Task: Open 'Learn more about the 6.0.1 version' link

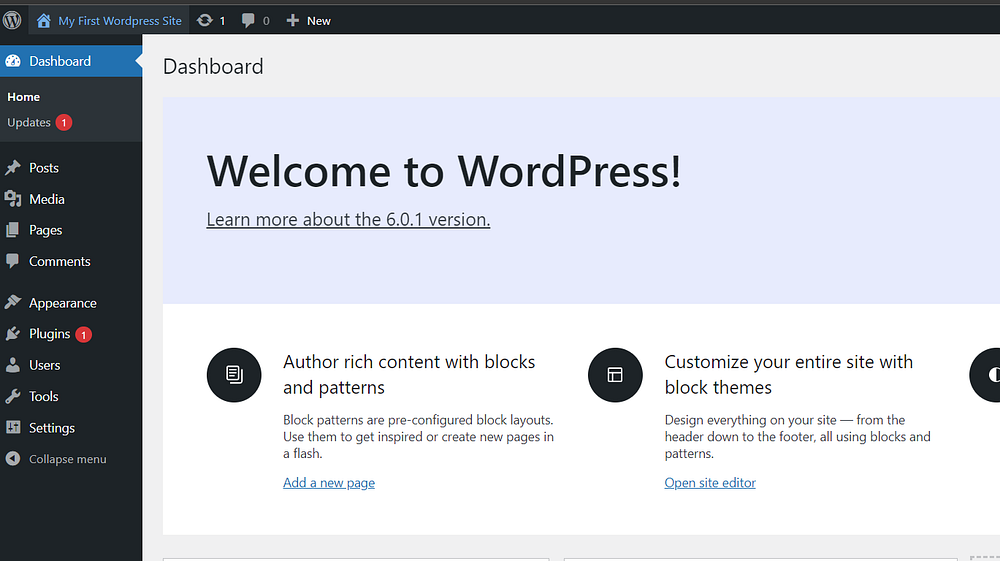Action: (x=348, y=220)
